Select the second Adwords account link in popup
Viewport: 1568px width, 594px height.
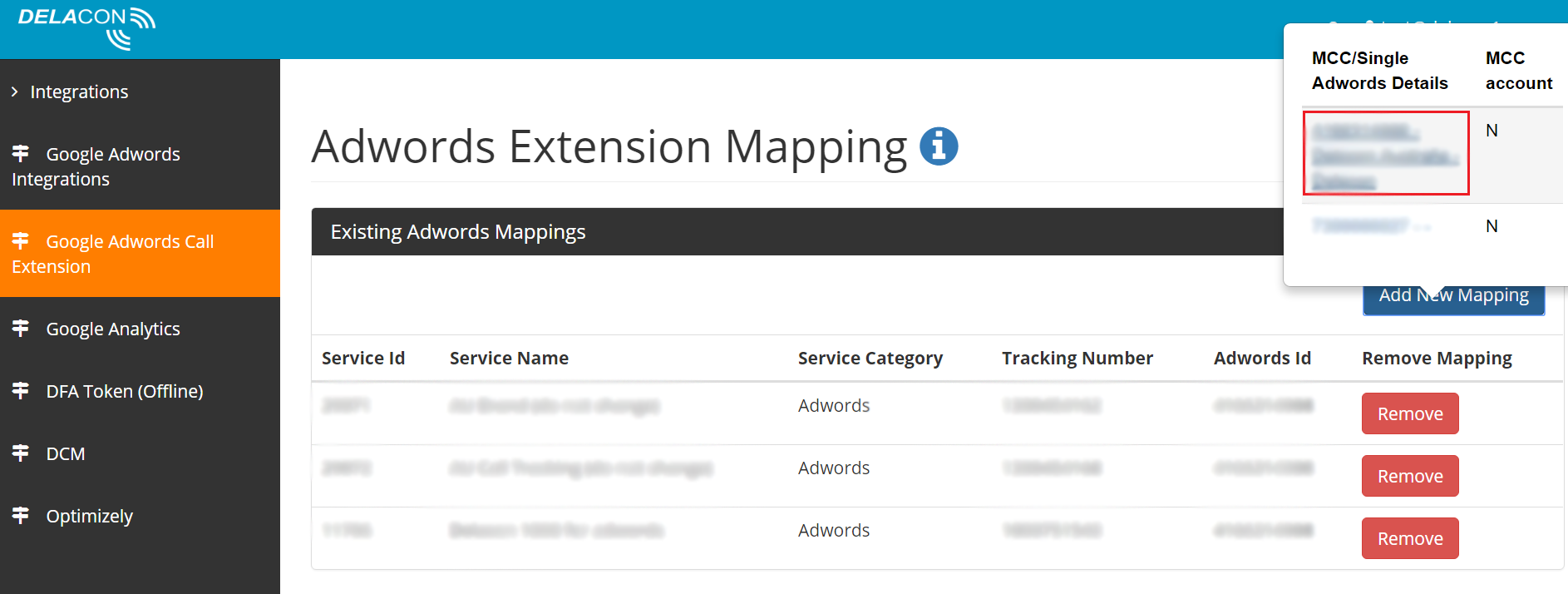pyautogui.click(x=1372, y=225)
